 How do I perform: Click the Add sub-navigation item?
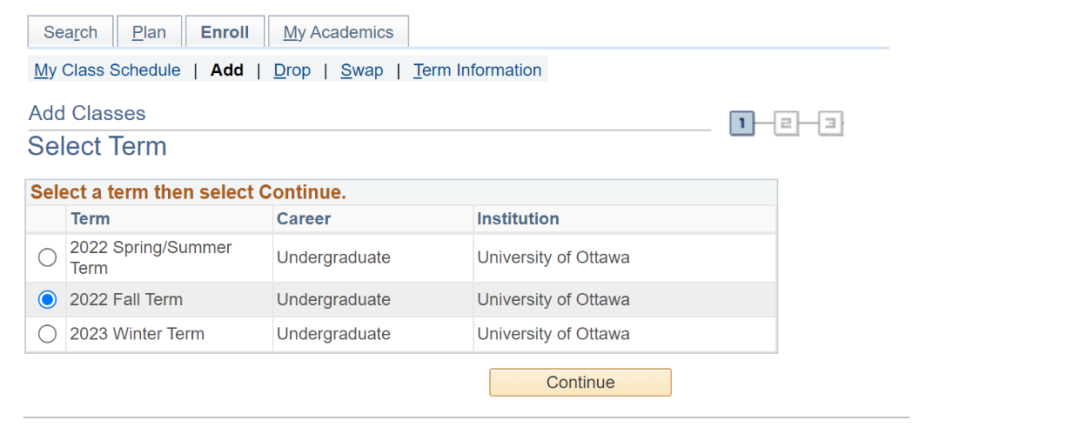pyautogui.click(x=227, y=70)
